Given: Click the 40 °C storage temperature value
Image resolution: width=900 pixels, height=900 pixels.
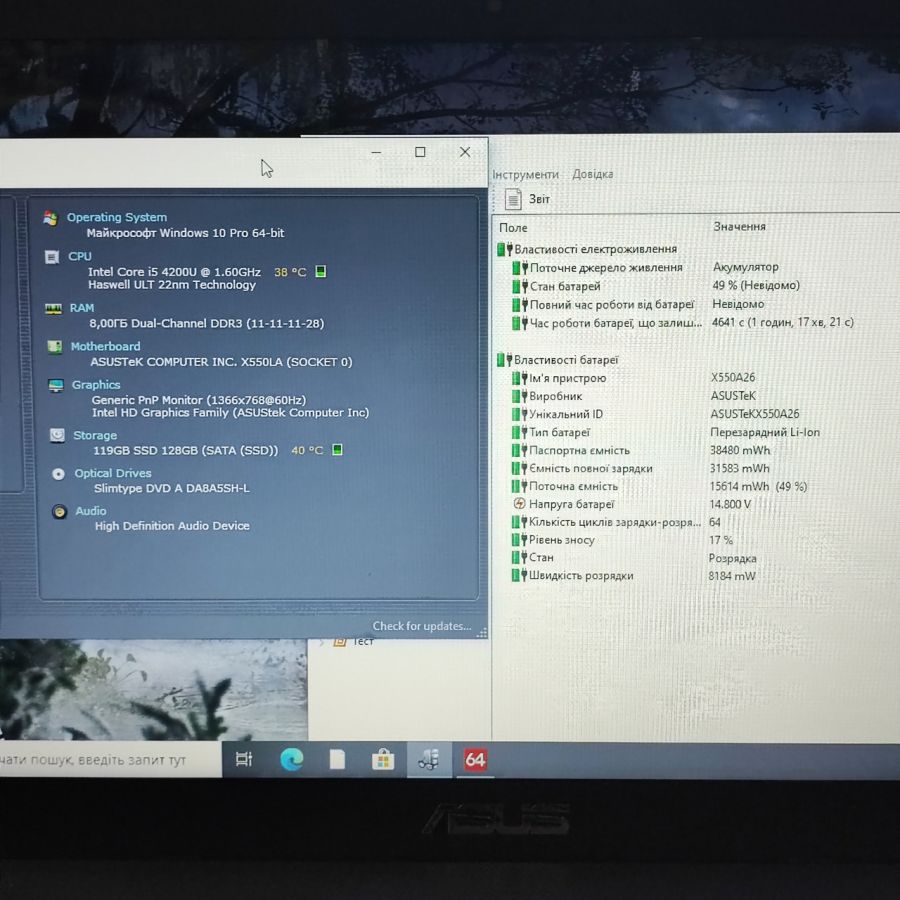Looking at the screenshot, I should tap(307, 451).
